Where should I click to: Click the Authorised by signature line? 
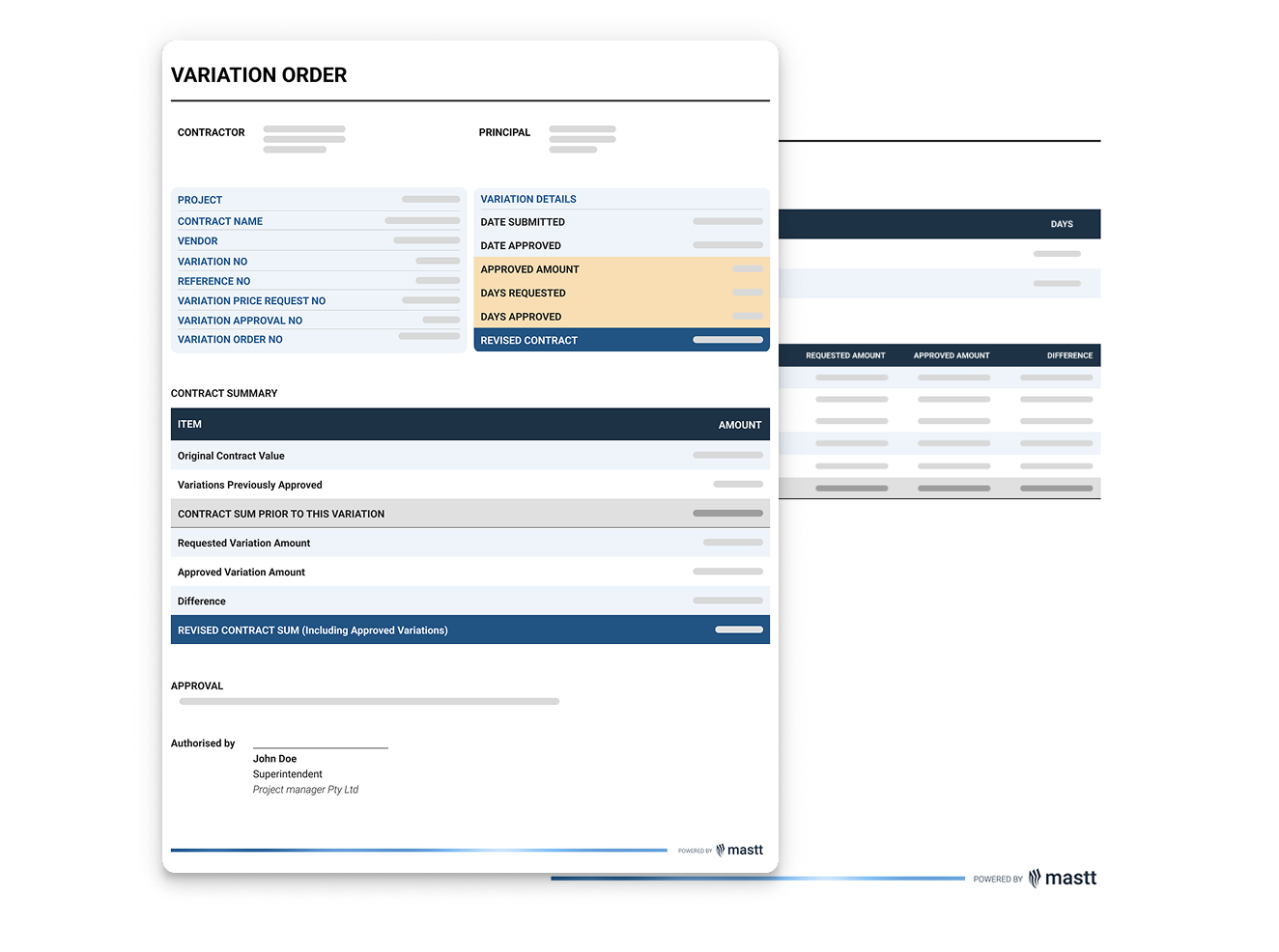tap(320, 744)
